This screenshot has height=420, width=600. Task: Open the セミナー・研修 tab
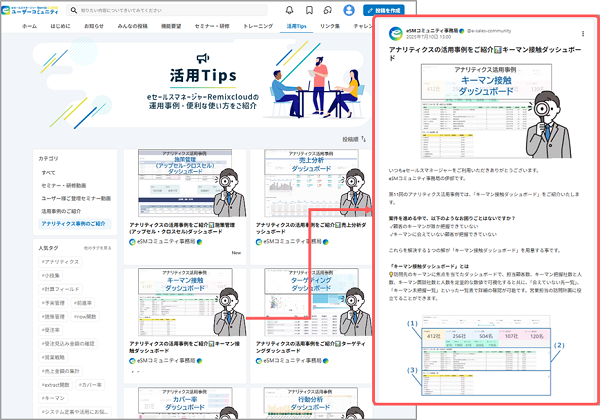(212, 26)
